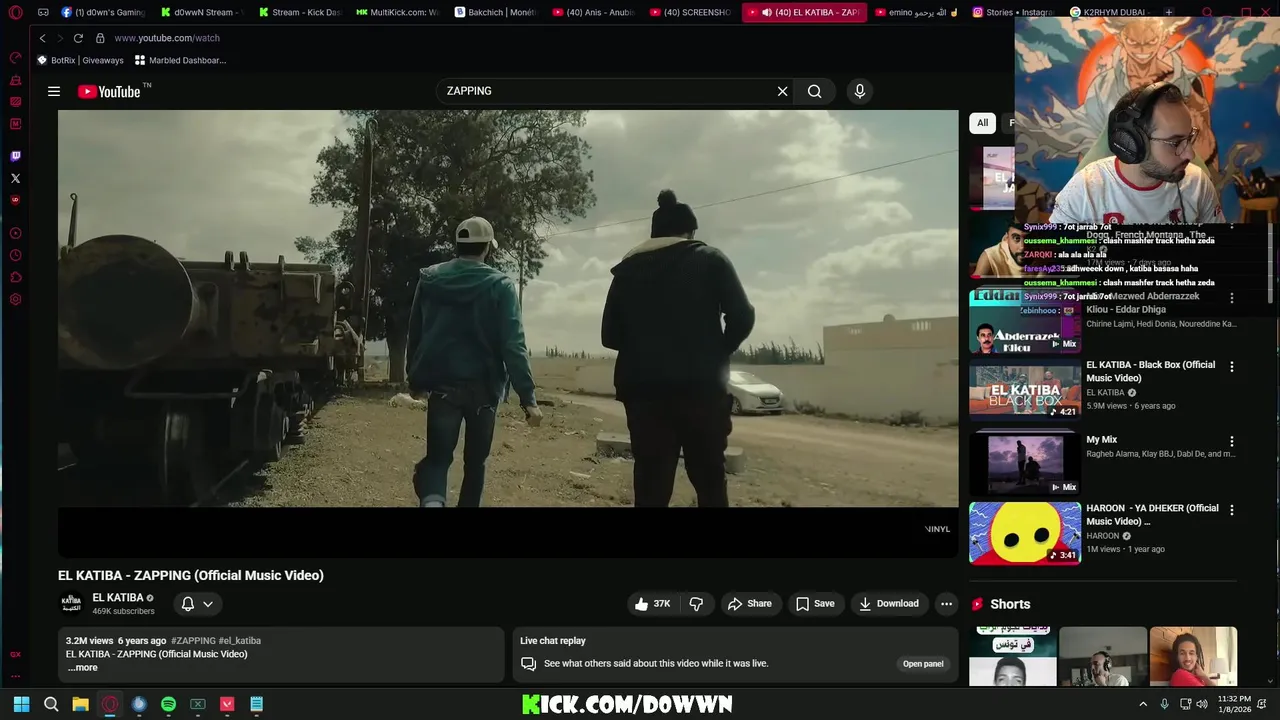Viewport: 1280px width, 720px height.
Task: Open first Shorts video thumbnail
Action: coord(1012,656)
